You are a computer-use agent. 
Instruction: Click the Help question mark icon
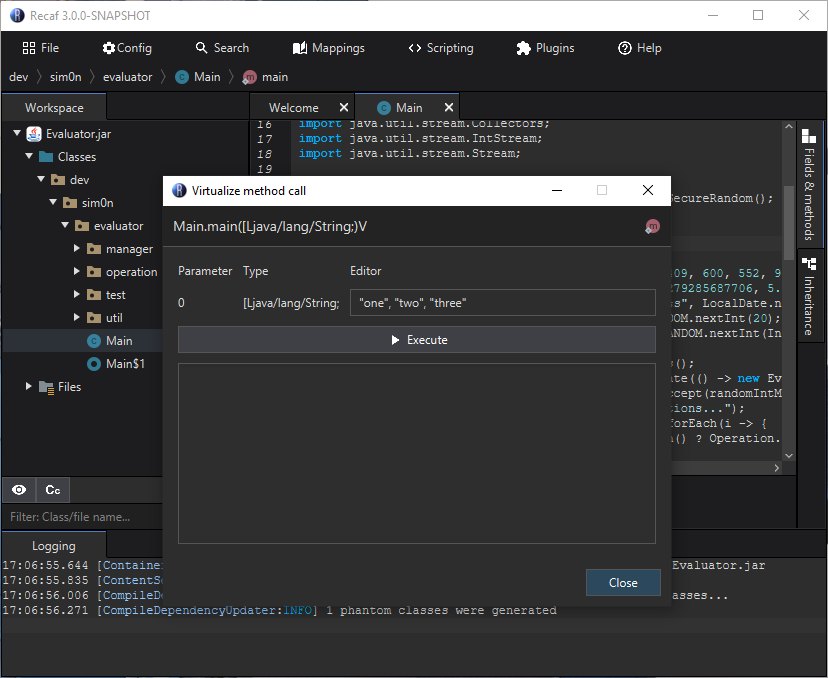[x=625, y=48]
